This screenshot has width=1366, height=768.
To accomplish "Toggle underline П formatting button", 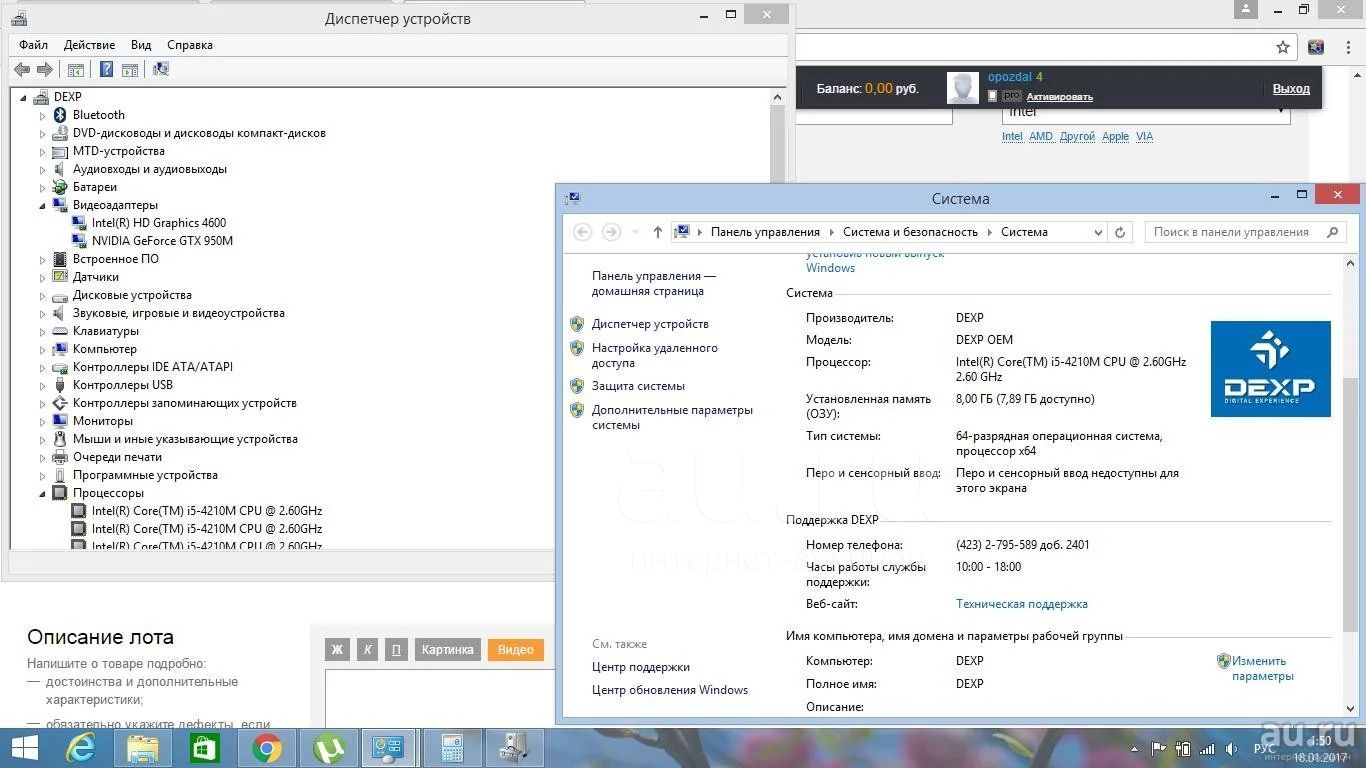I will pyautogui.click(x=396, y=650).
